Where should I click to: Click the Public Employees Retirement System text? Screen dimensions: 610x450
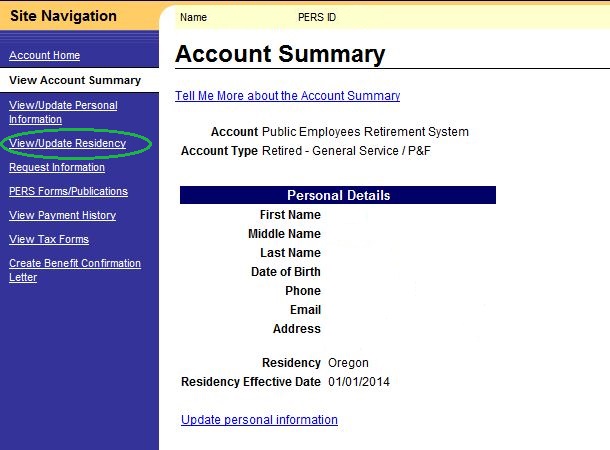tap(364, 132)
